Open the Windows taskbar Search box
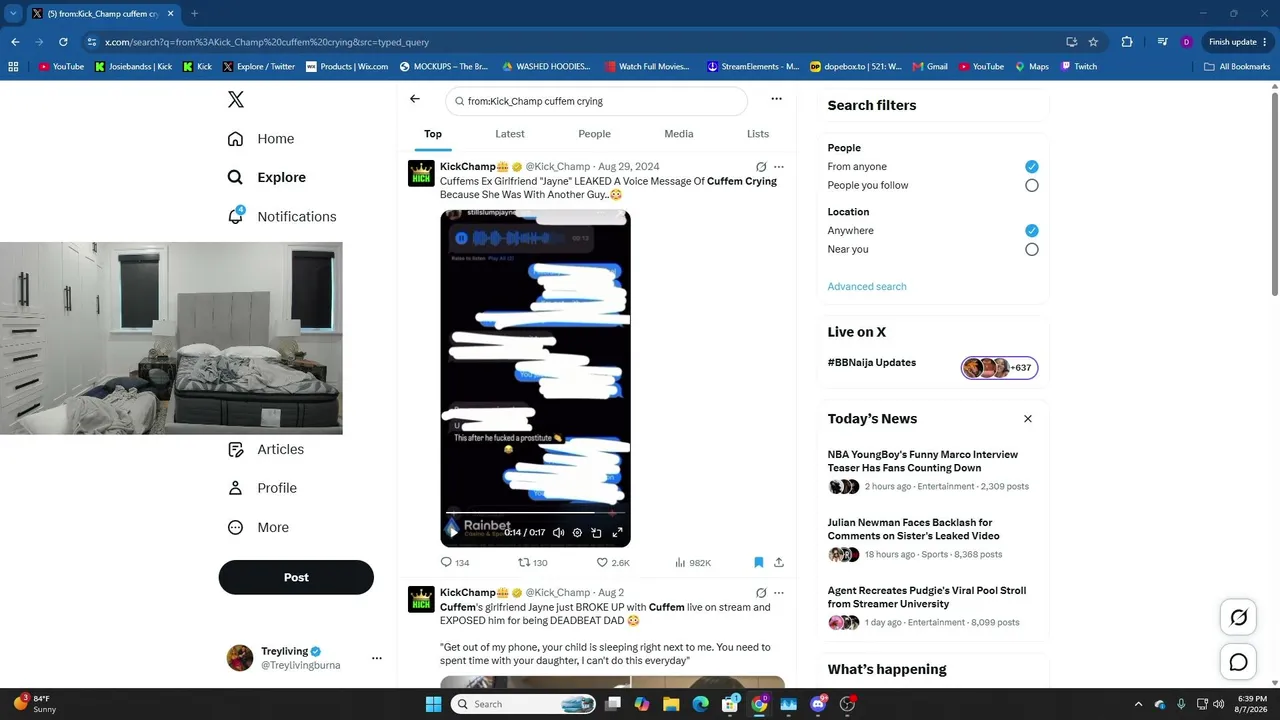The height and width of the screenshot is (720, 1280). point(524,704)
